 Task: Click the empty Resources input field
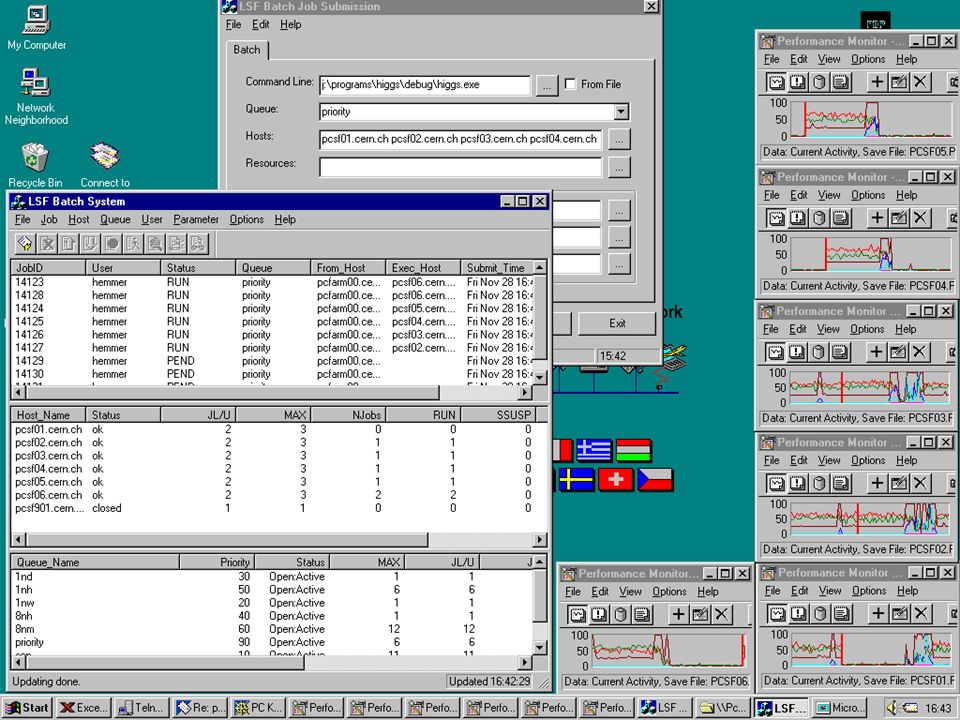tap(460, 167)
